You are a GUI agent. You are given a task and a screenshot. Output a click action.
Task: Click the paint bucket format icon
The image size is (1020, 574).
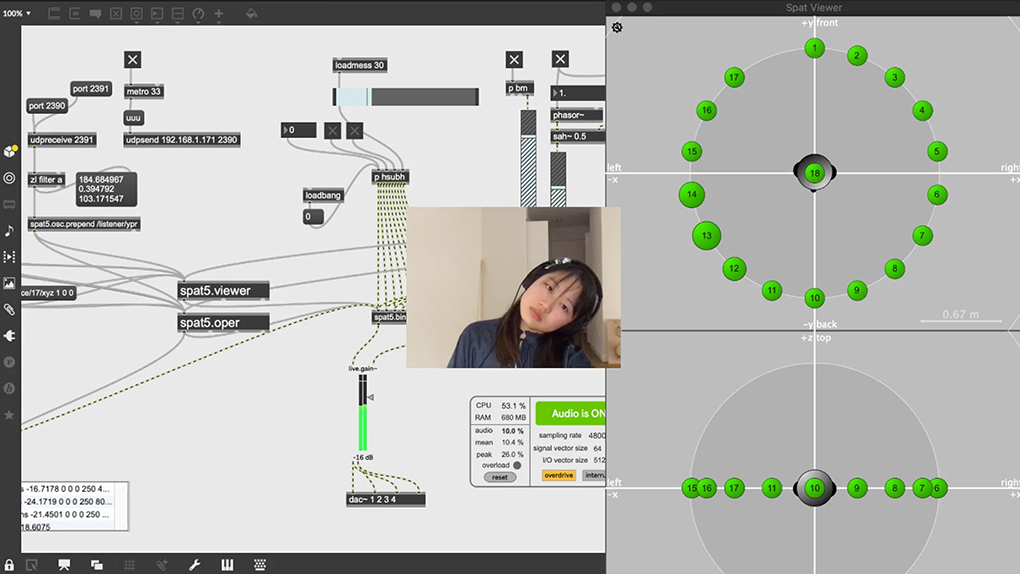point(251,14)
